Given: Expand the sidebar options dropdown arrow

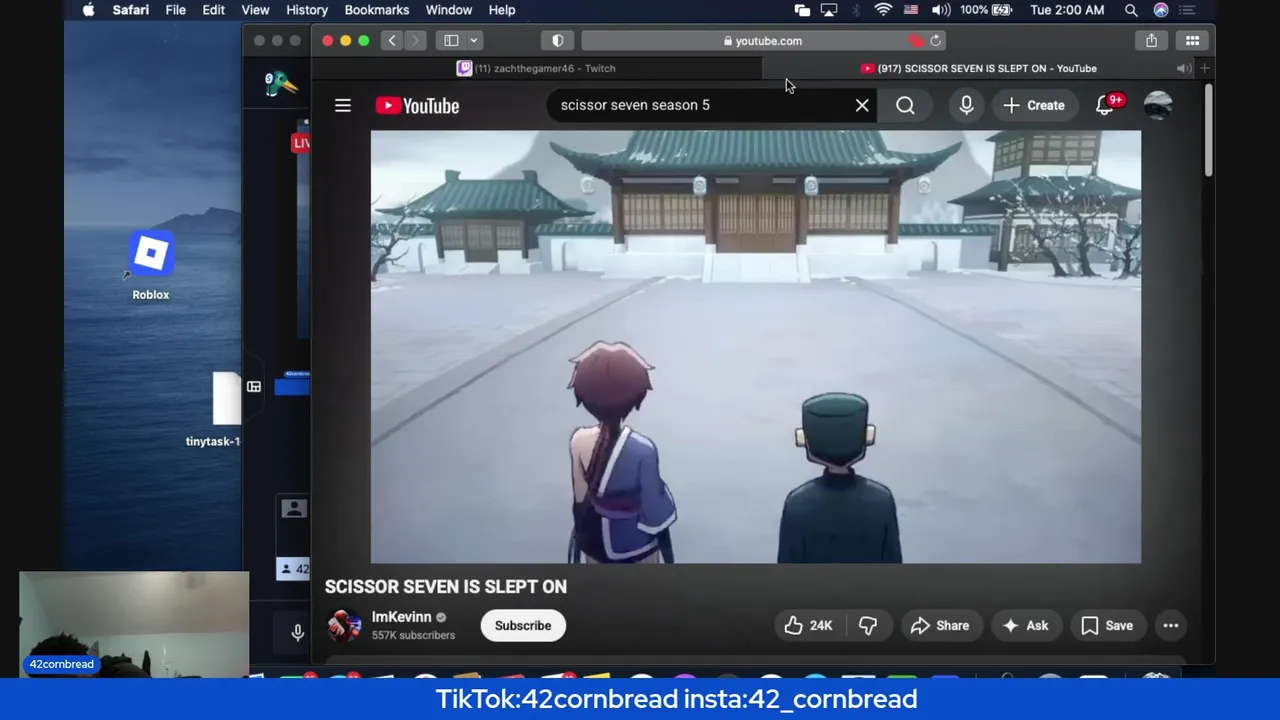Looking at the screenshot, I should [x=474, y=41].
